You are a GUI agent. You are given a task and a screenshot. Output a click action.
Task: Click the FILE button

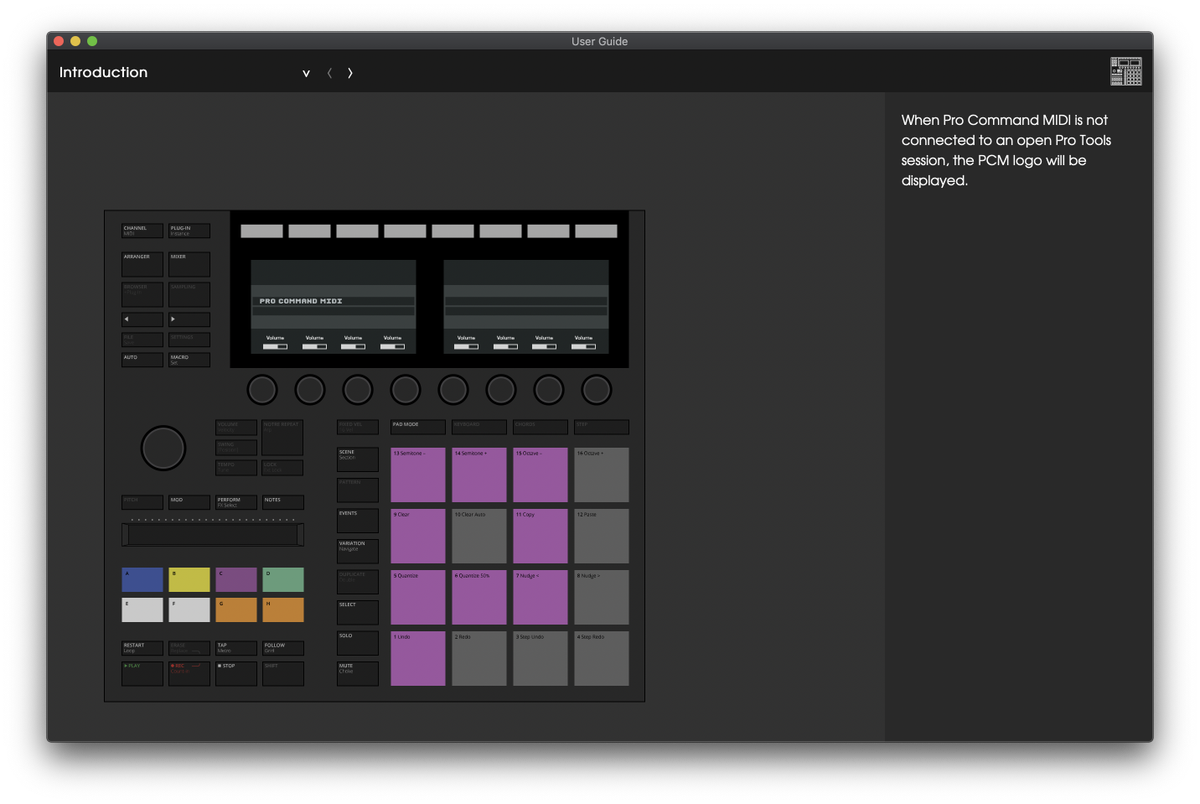142,340
